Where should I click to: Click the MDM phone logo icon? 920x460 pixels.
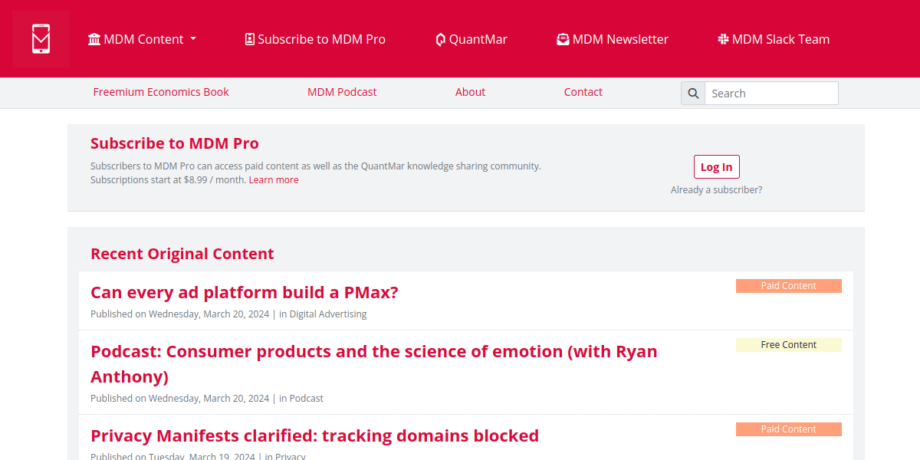point(41,39)
